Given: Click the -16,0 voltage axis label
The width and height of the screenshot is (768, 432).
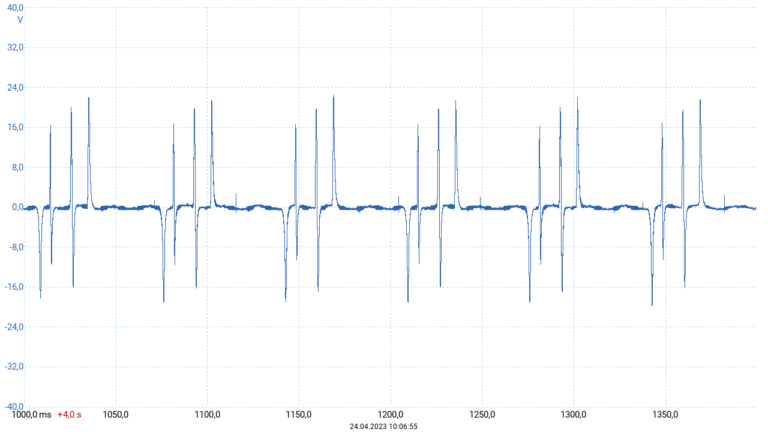Looking at the screenshot, I should (13, 288).
